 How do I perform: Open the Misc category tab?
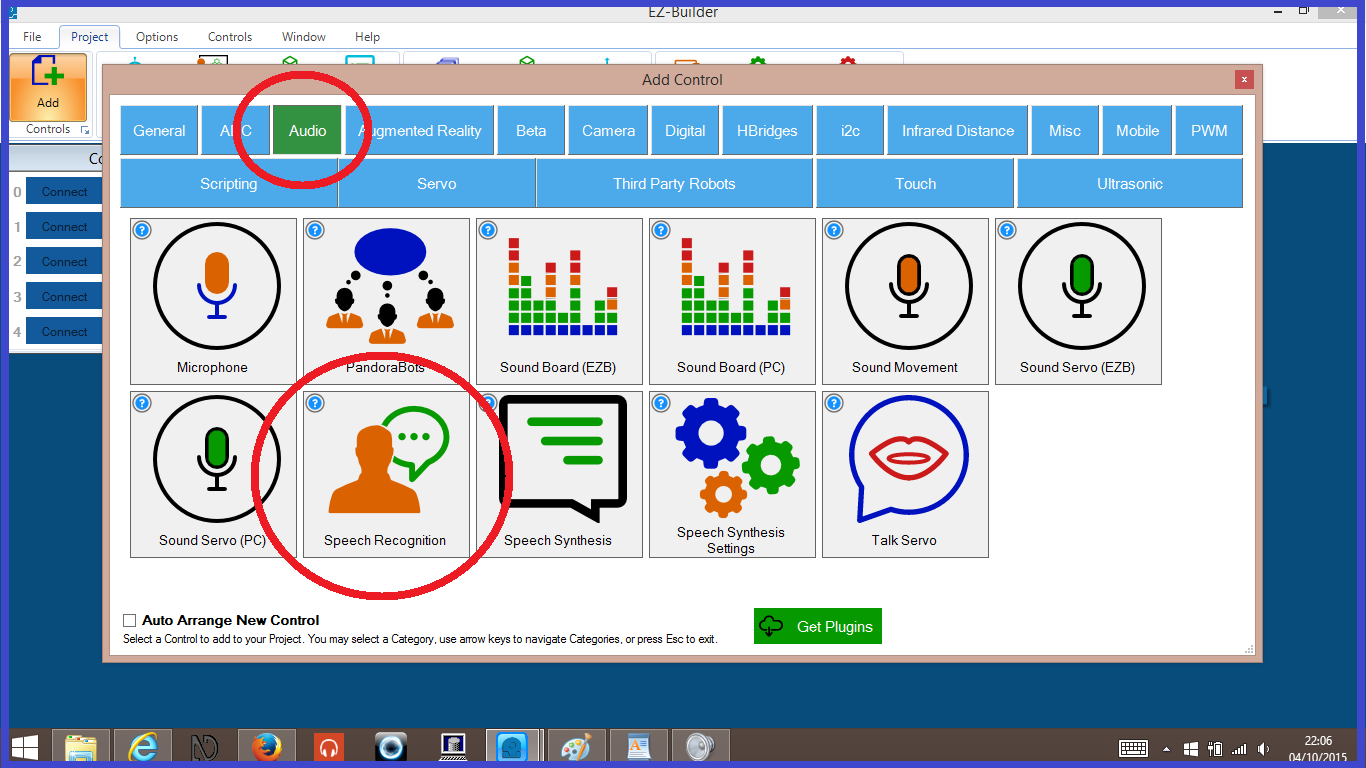point(1065,131)
